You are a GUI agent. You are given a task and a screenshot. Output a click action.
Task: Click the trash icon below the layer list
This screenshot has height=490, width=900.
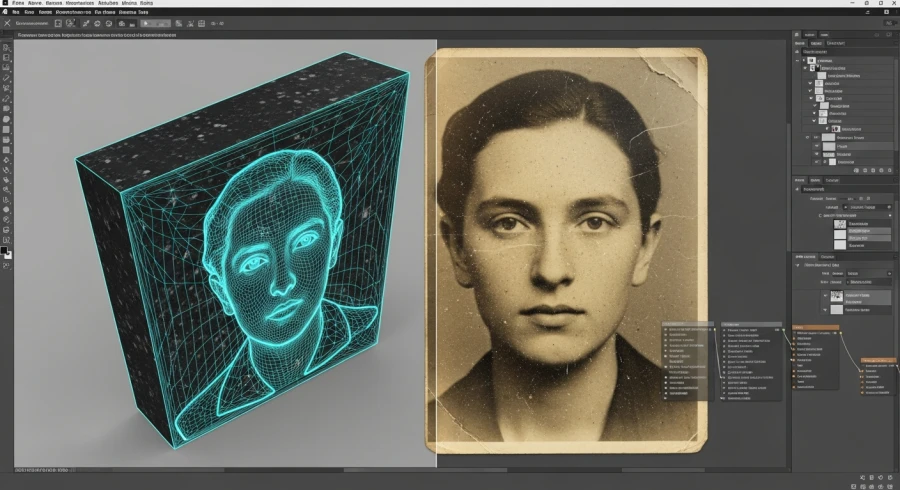[890, 170]
